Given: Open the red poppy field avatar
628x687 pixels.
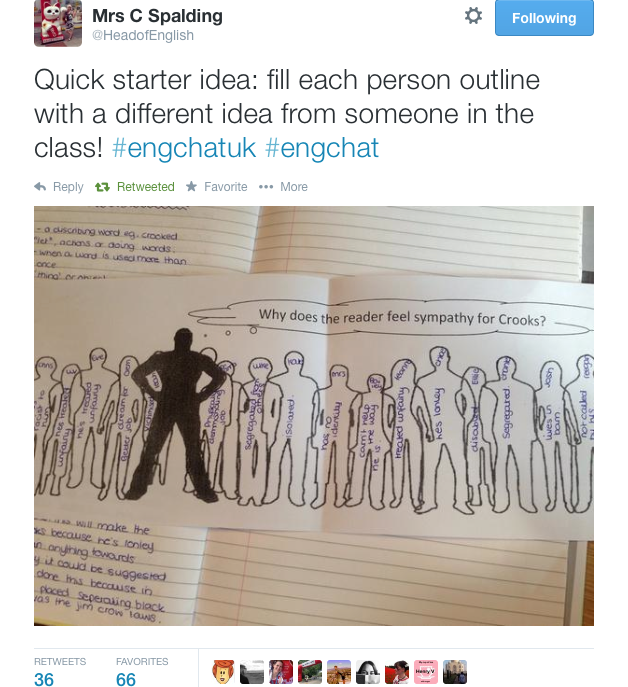Looking at the screenshot, I should [x=397, y=672].
